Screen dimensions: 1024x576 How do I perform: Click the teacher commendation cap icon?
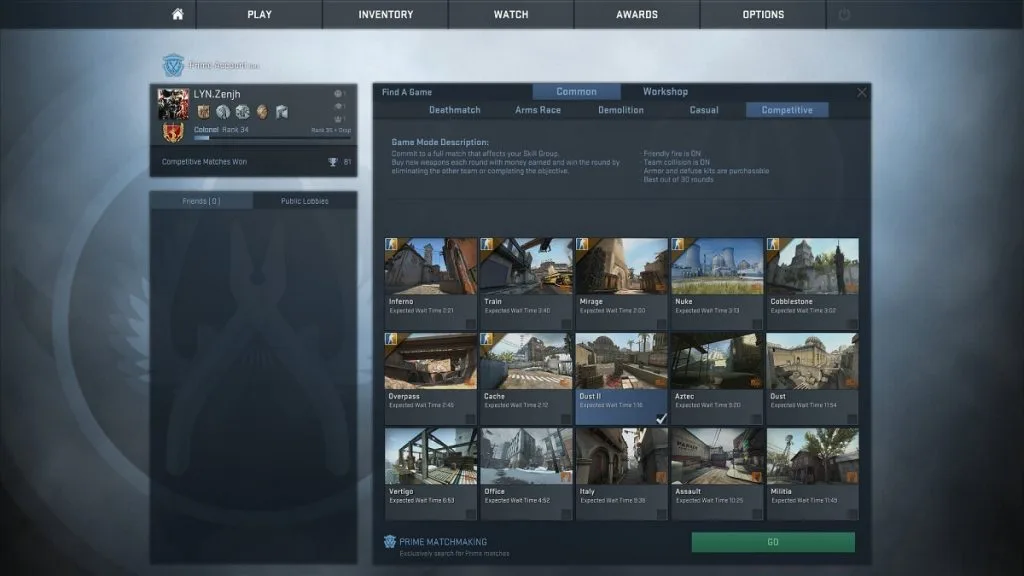(338, 106)
